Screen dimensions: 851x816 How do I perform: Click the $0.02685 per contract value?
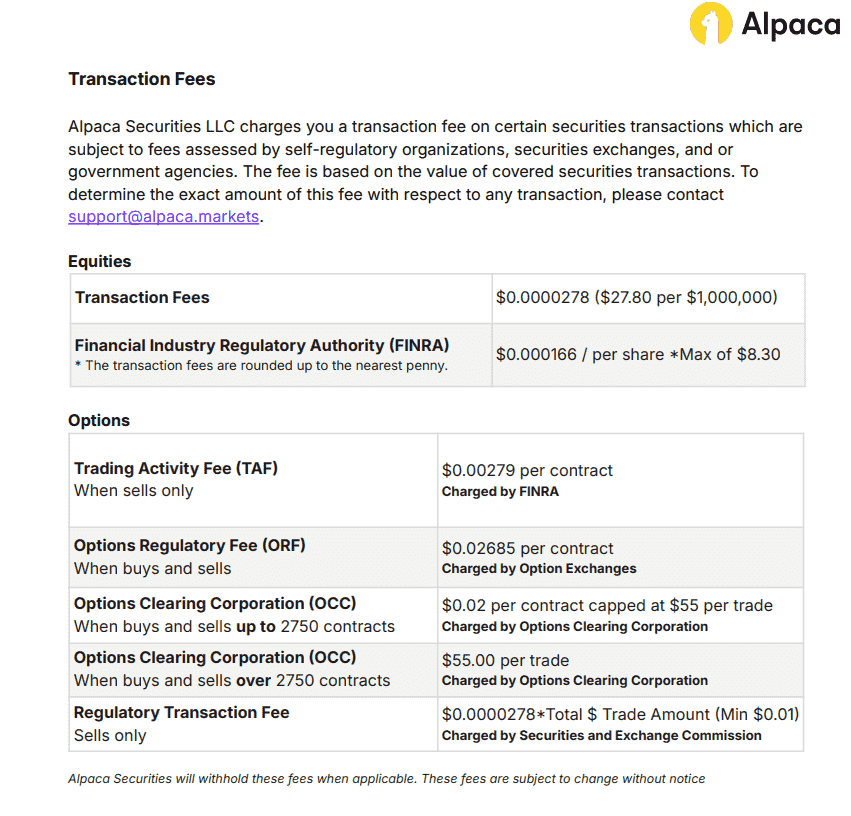[x=528, y=548]
